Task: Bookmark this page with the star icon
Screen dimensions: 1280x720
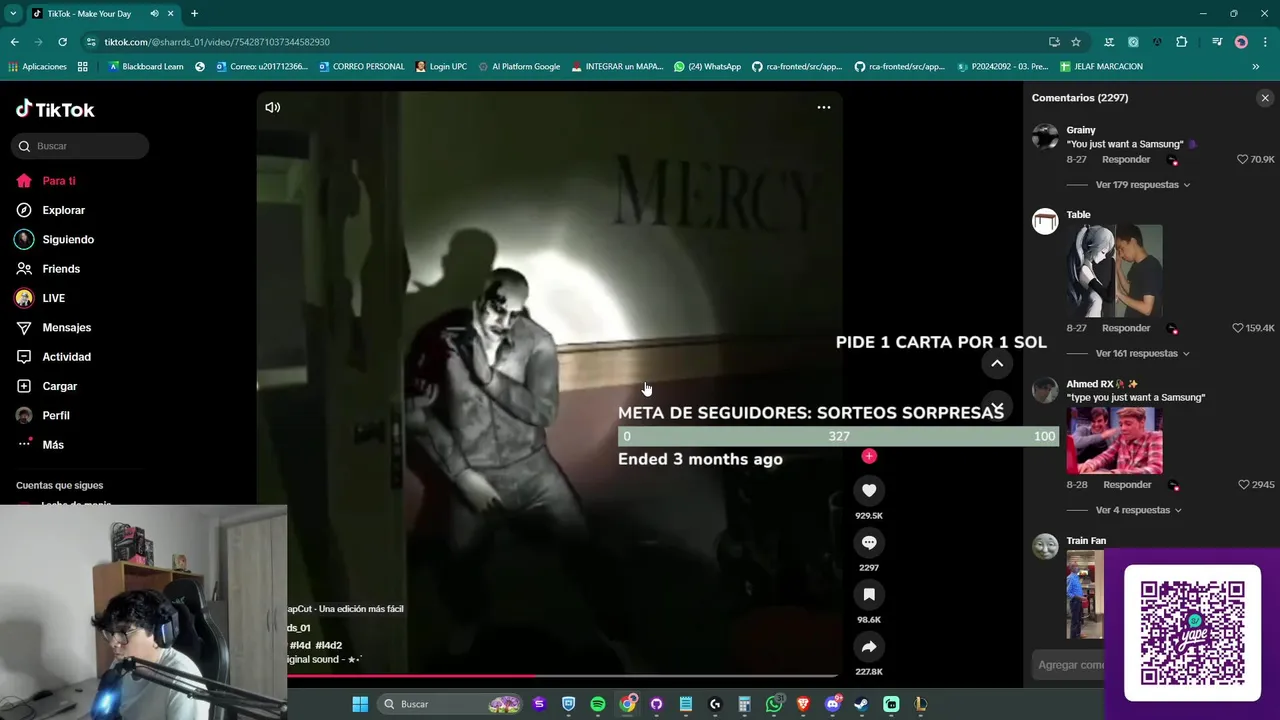Action: [1076, 42]
